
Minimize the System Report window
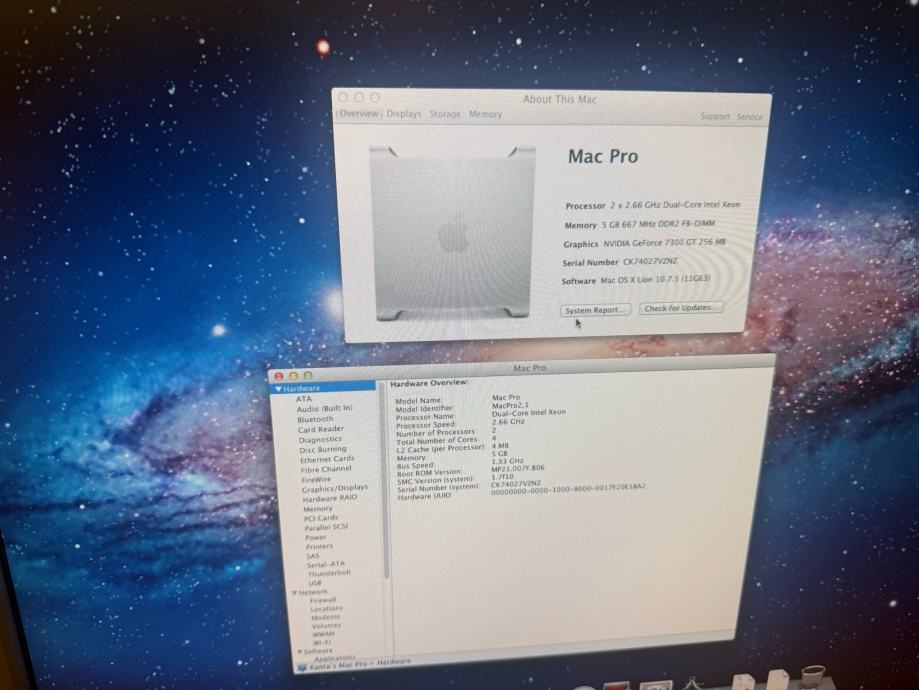click(294, 375)
